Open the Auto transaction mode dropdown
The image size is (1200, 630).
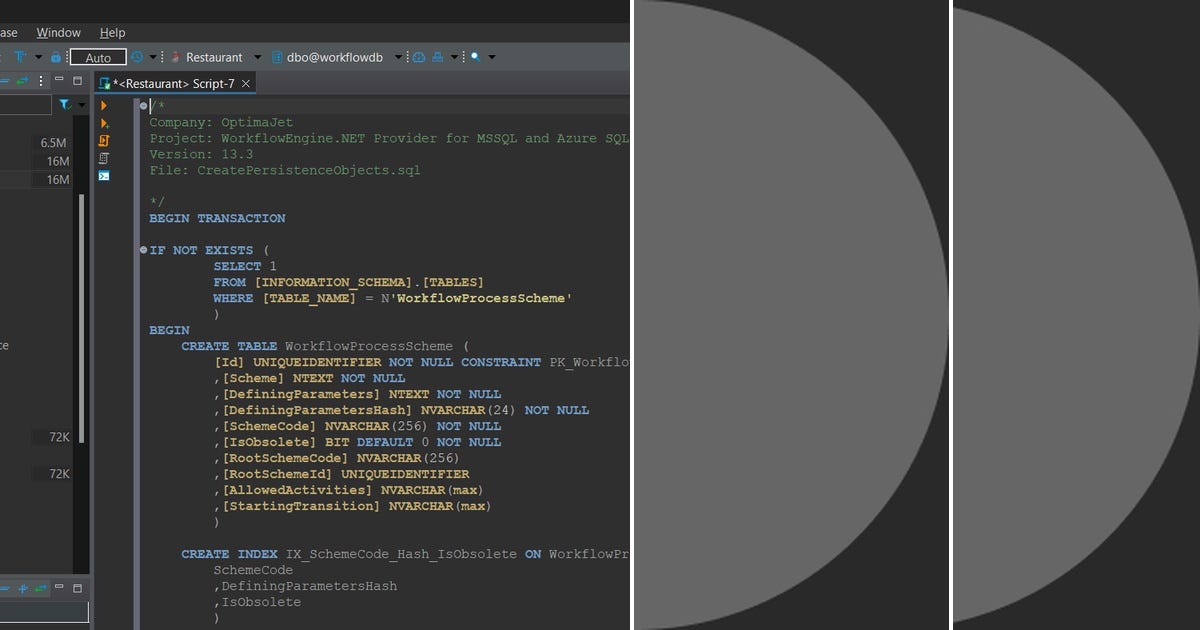(x=98, y=57)
